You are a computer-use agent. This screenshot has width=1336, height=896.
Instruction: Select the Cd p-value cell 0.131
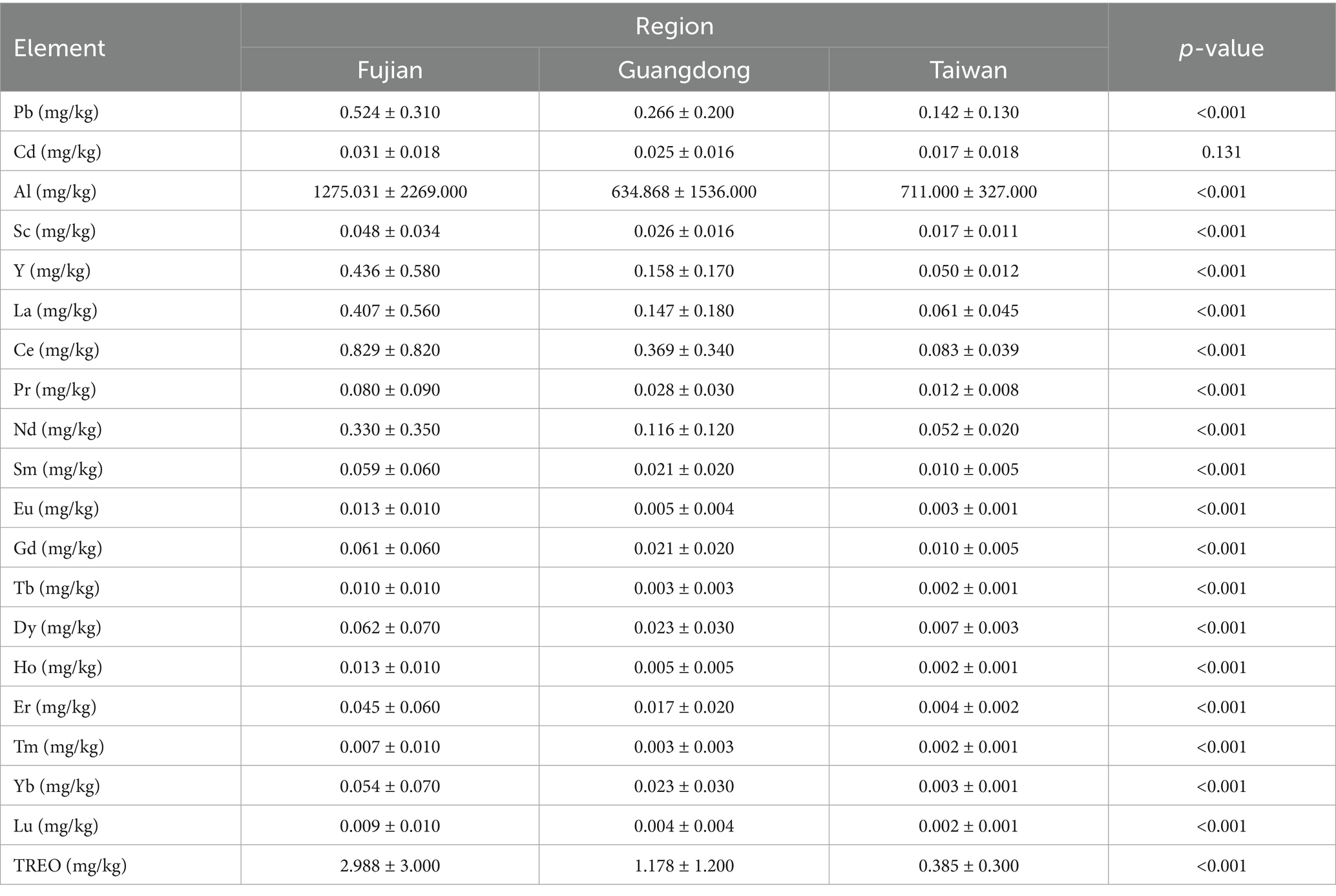click(1221, 152)
